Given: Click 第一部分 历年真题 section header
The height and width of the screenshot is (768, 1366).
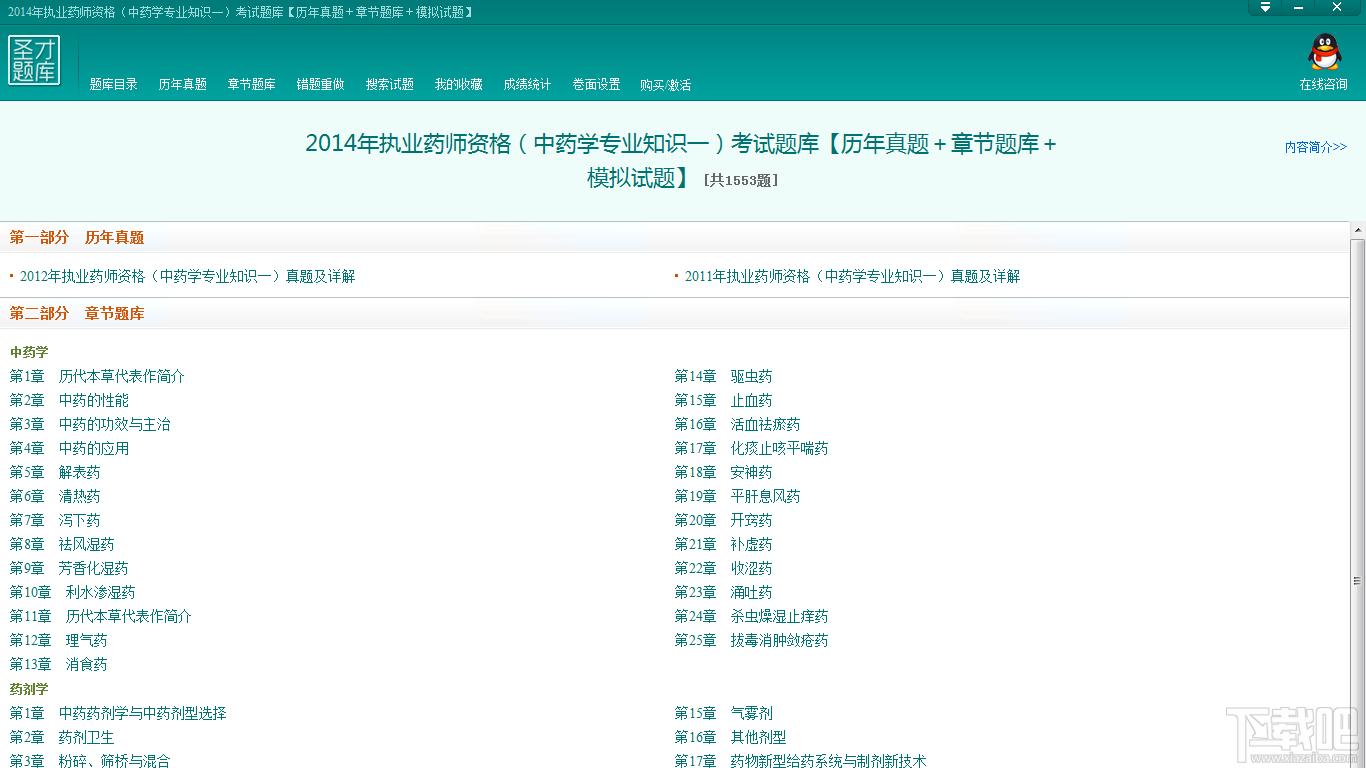Looking at the screenshot, I should point(77,237).
